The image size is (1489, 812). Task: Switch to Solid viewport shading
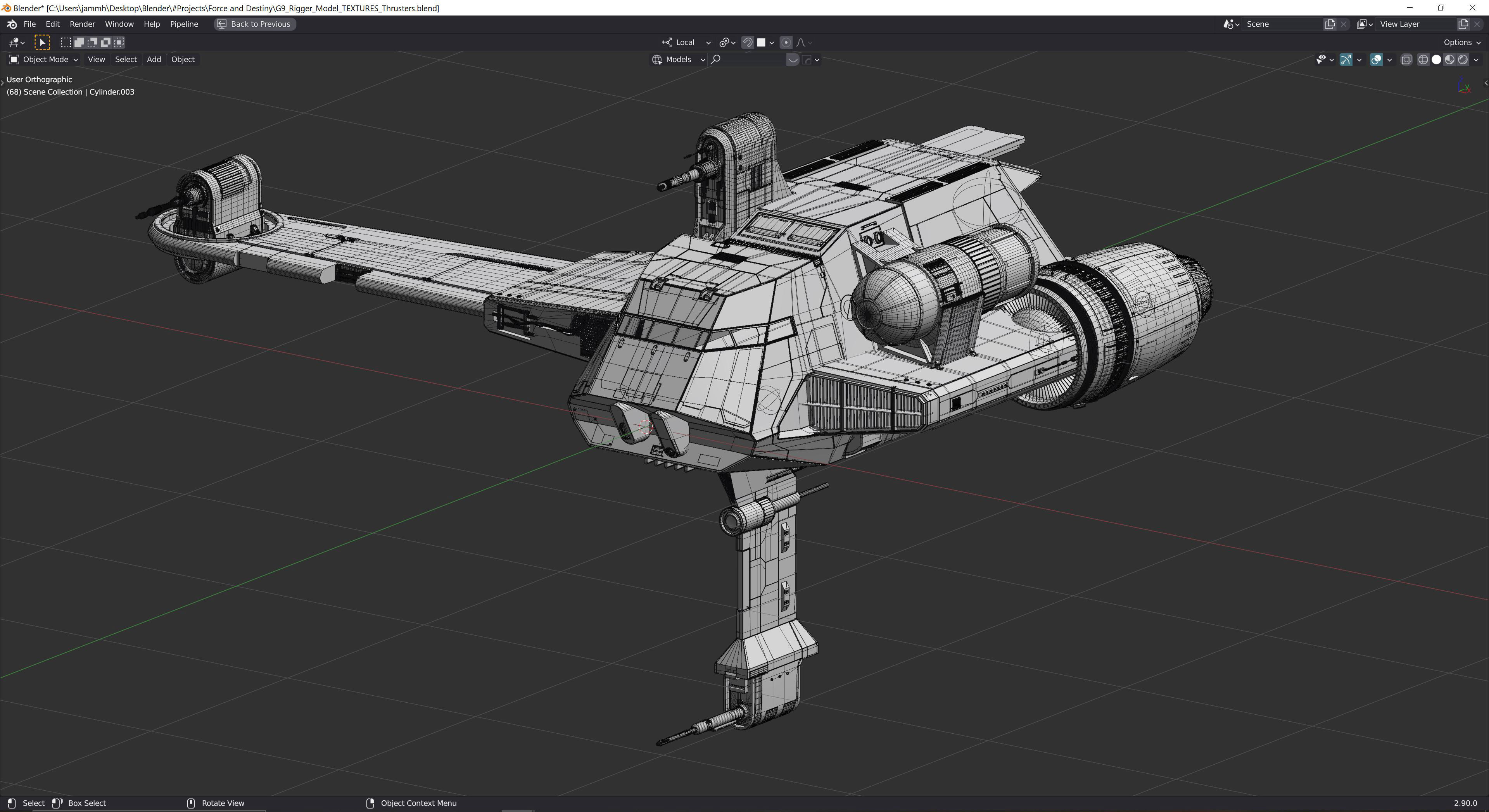(1436, 60)
